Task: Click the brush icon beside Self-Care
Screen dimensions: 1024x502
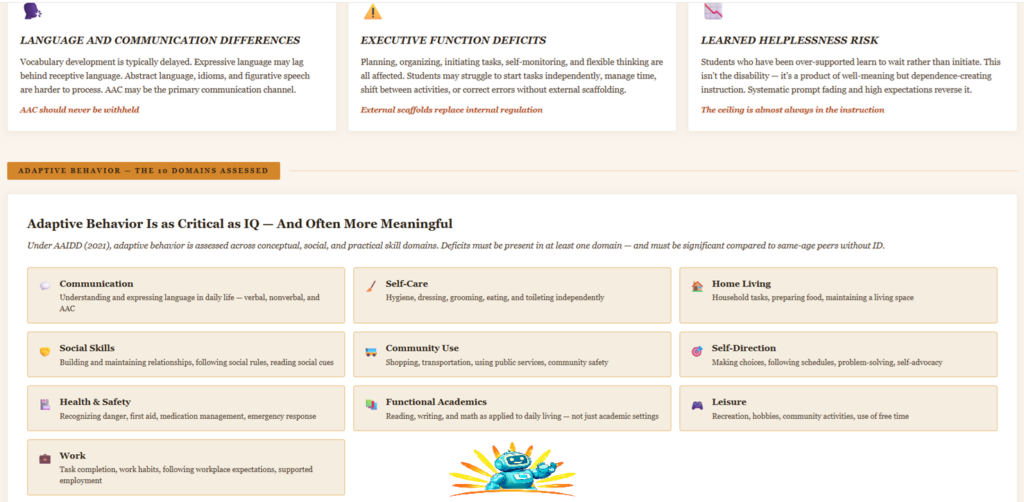Action: point(371,285)
